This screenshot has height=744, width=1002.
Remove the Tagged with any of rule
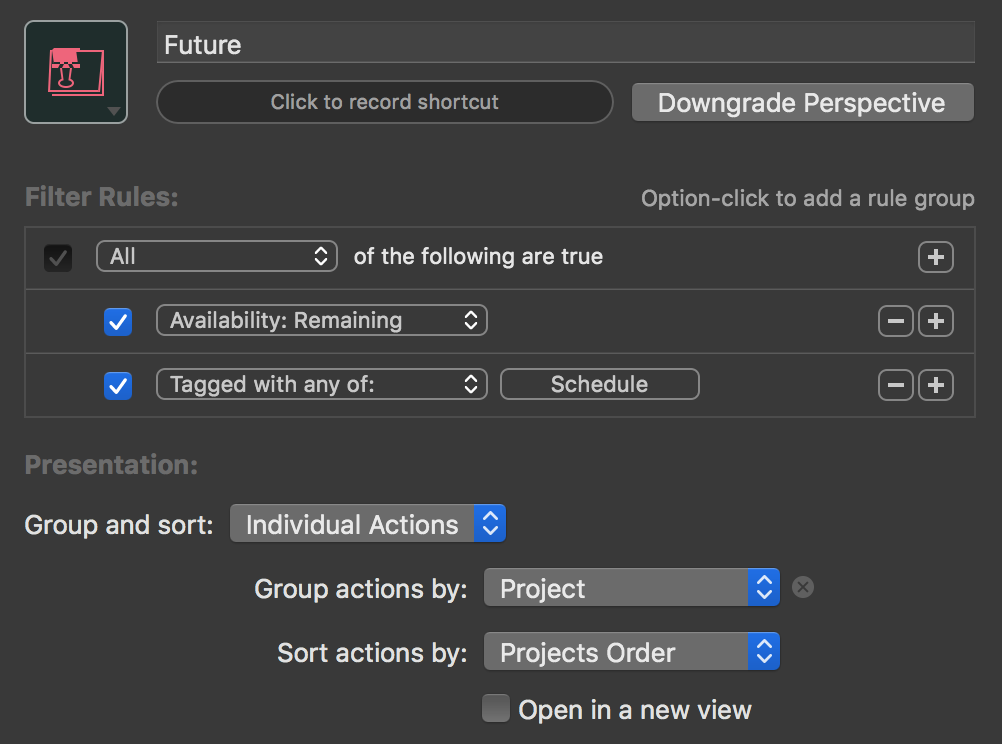coord(895,385)
